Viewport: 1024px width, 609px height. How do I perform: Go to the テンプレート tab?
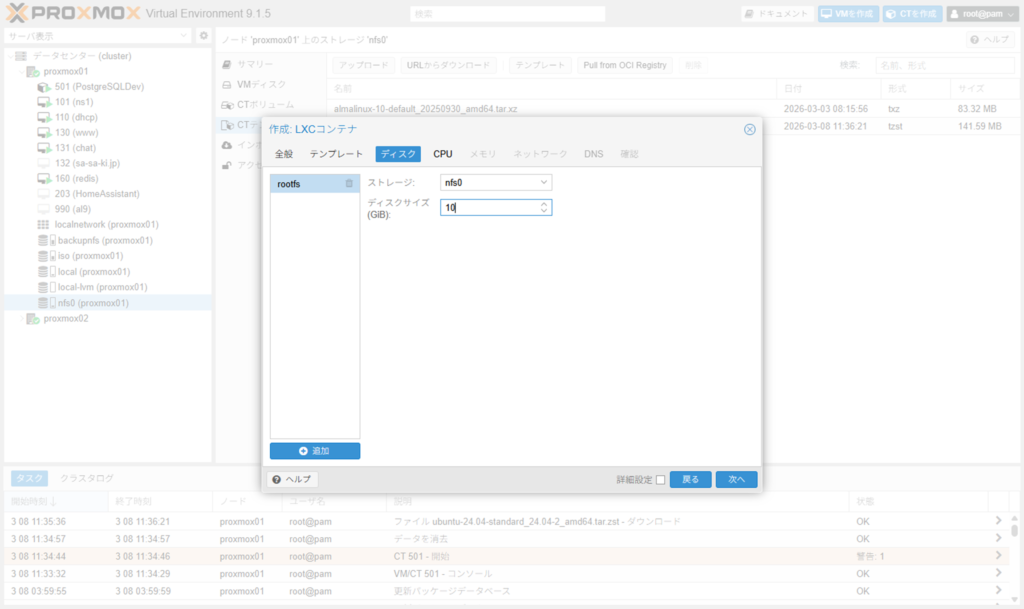tap(335, 154)
